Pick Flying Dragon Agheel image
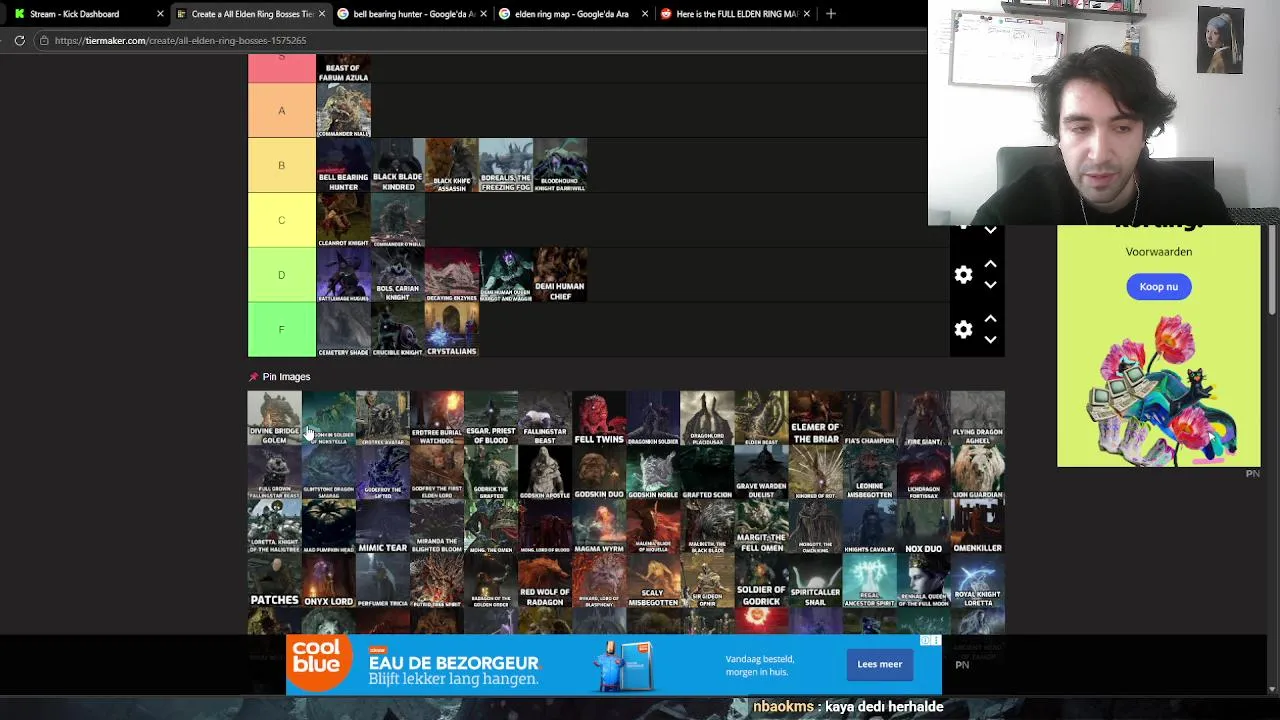This screenshot has width=1280, height=720. pyautogui.click(x=977, y=418)
